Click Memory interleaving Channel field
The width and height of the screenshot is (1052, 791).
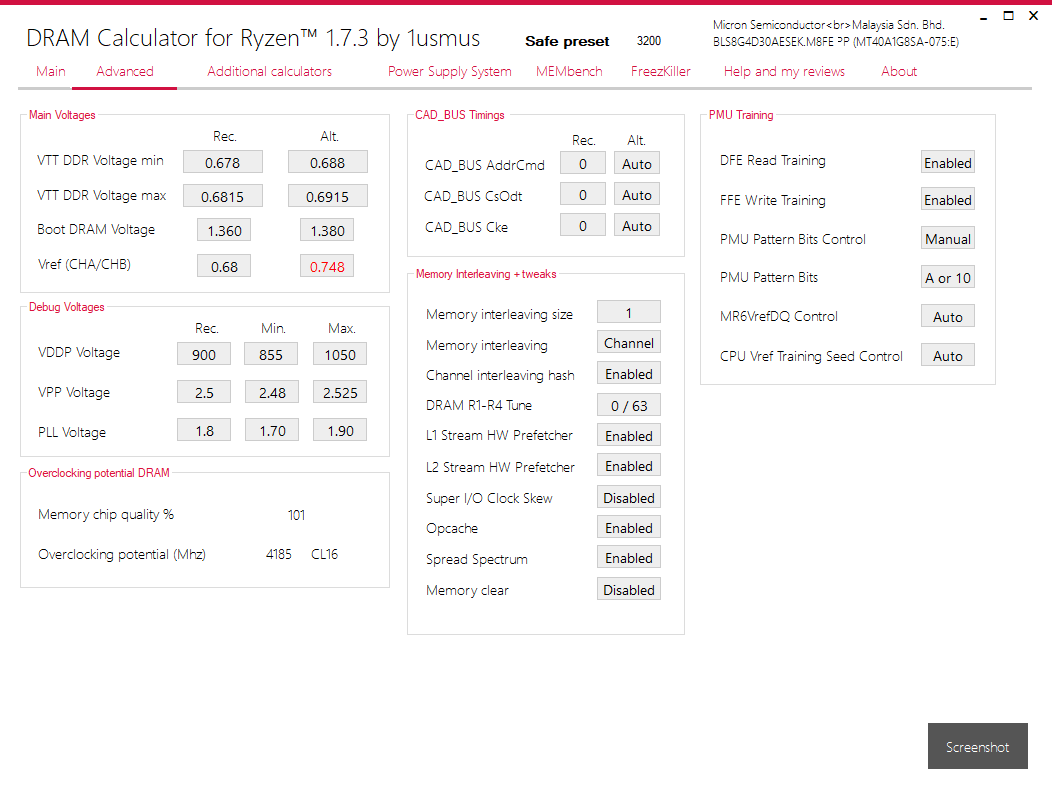(x=629, y=343)
